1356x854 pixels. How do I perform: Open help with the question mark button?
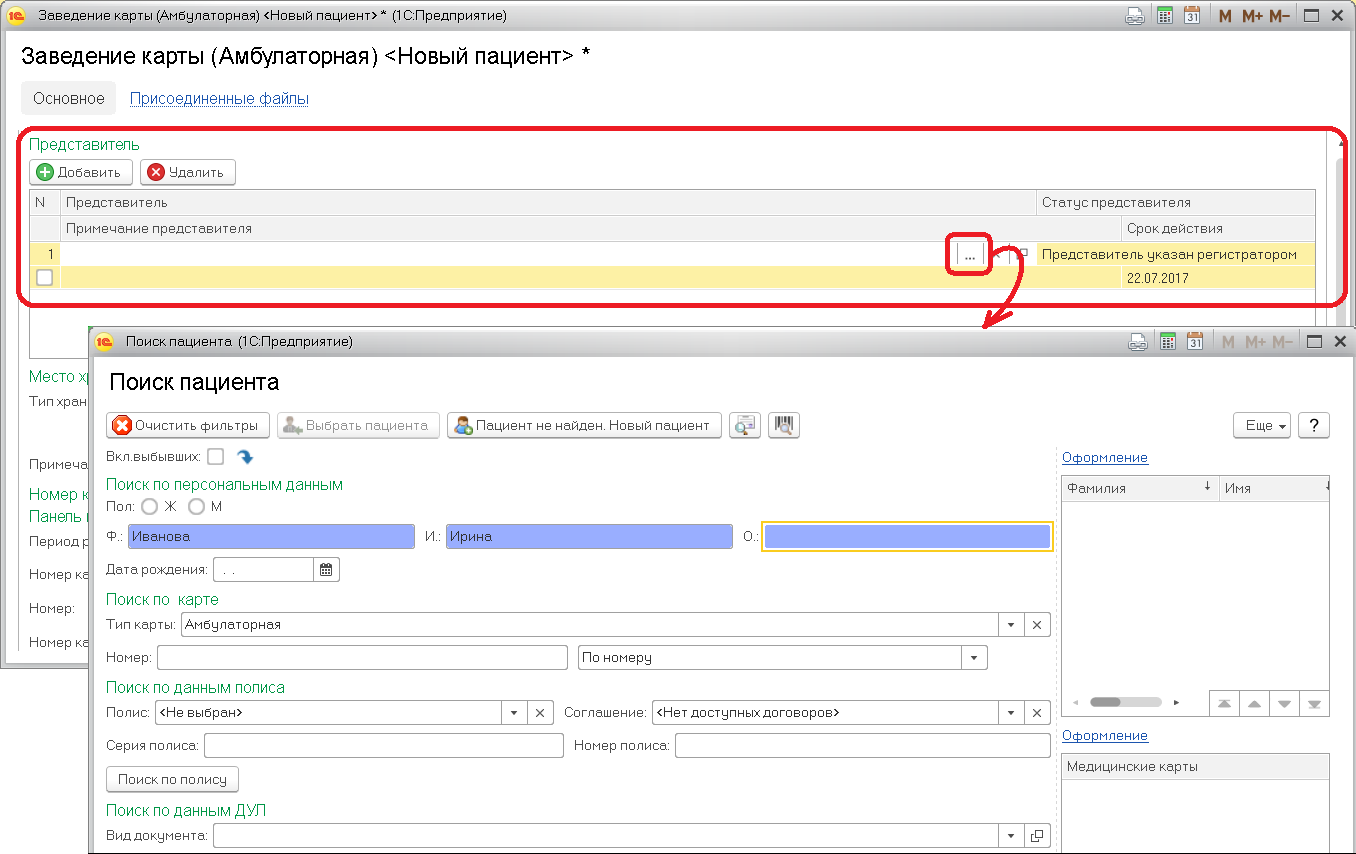(1313, 425)
